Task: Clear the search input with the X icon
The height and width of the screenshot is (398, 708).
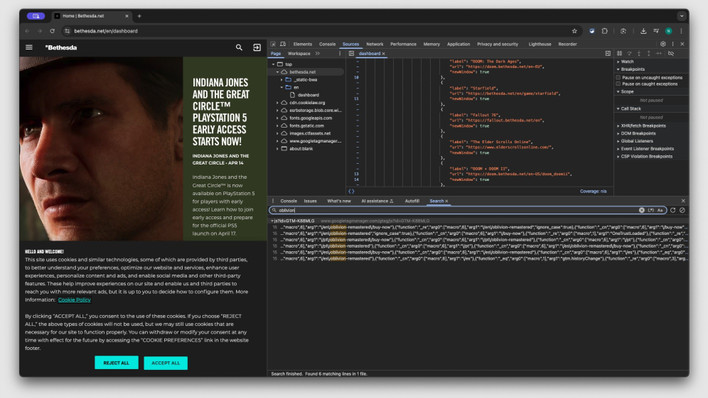Action: pyautogui.click(x=642, y=210)
